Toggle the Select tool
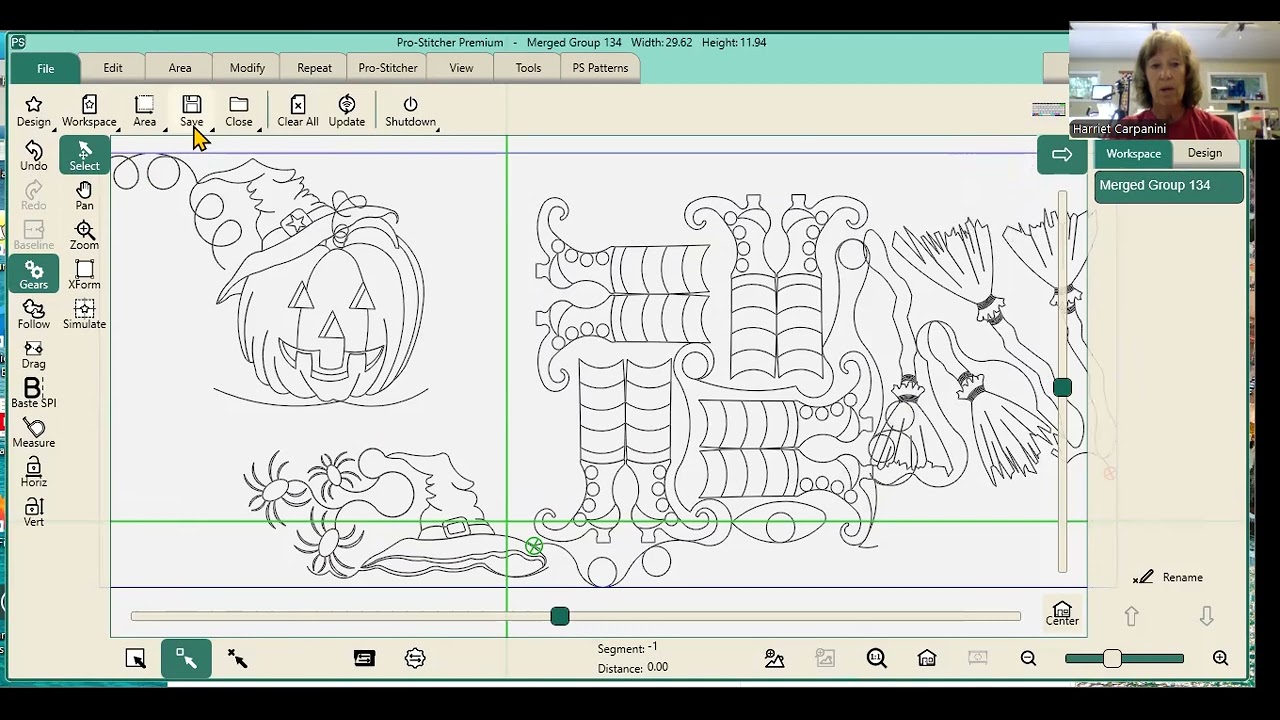The width and height of the screenshot is (1280, 720). click(x=84, y=155)
